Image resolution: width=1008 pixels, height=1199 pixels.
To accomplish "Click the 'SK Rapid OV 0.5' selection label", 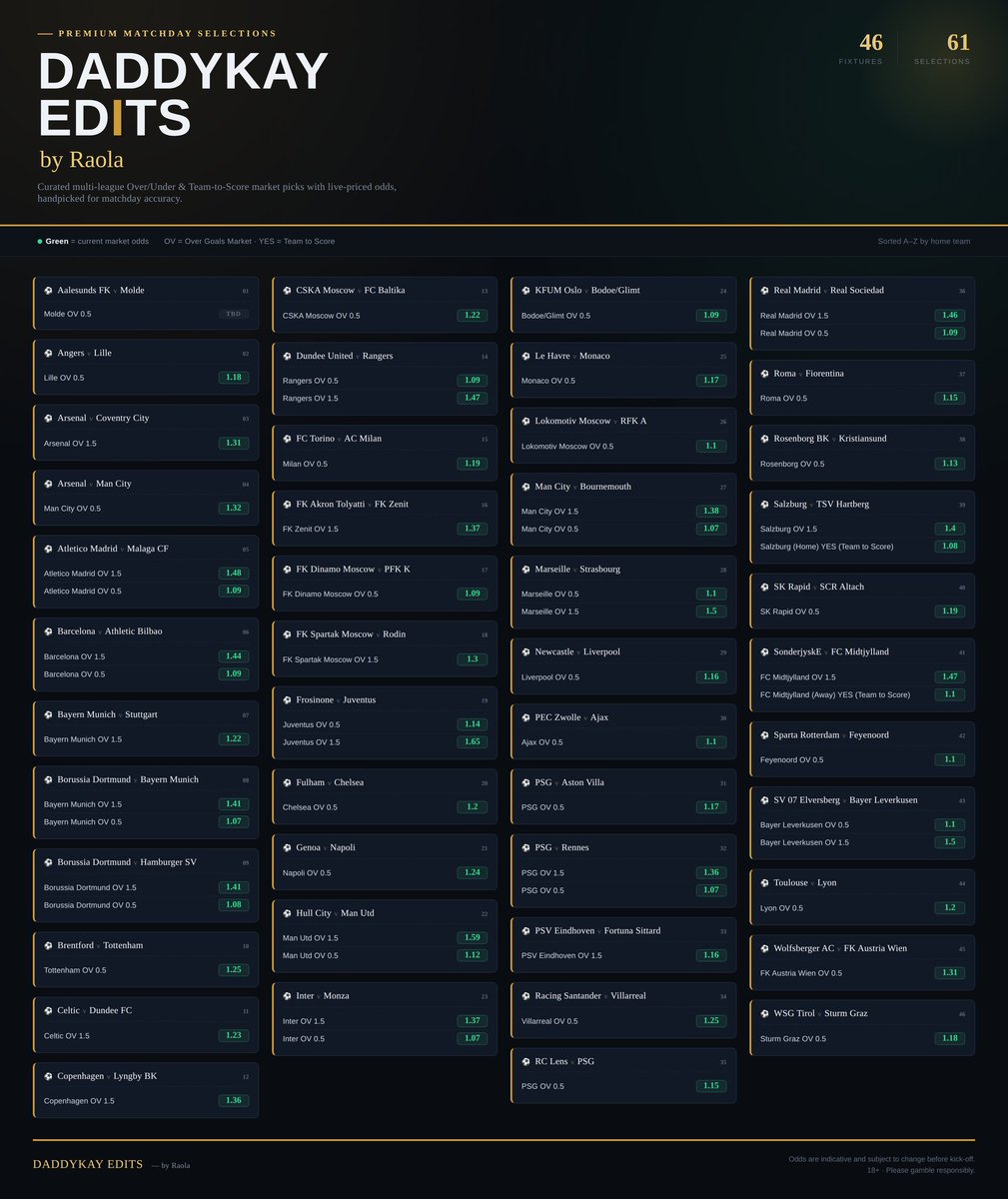I will point(789,611).
